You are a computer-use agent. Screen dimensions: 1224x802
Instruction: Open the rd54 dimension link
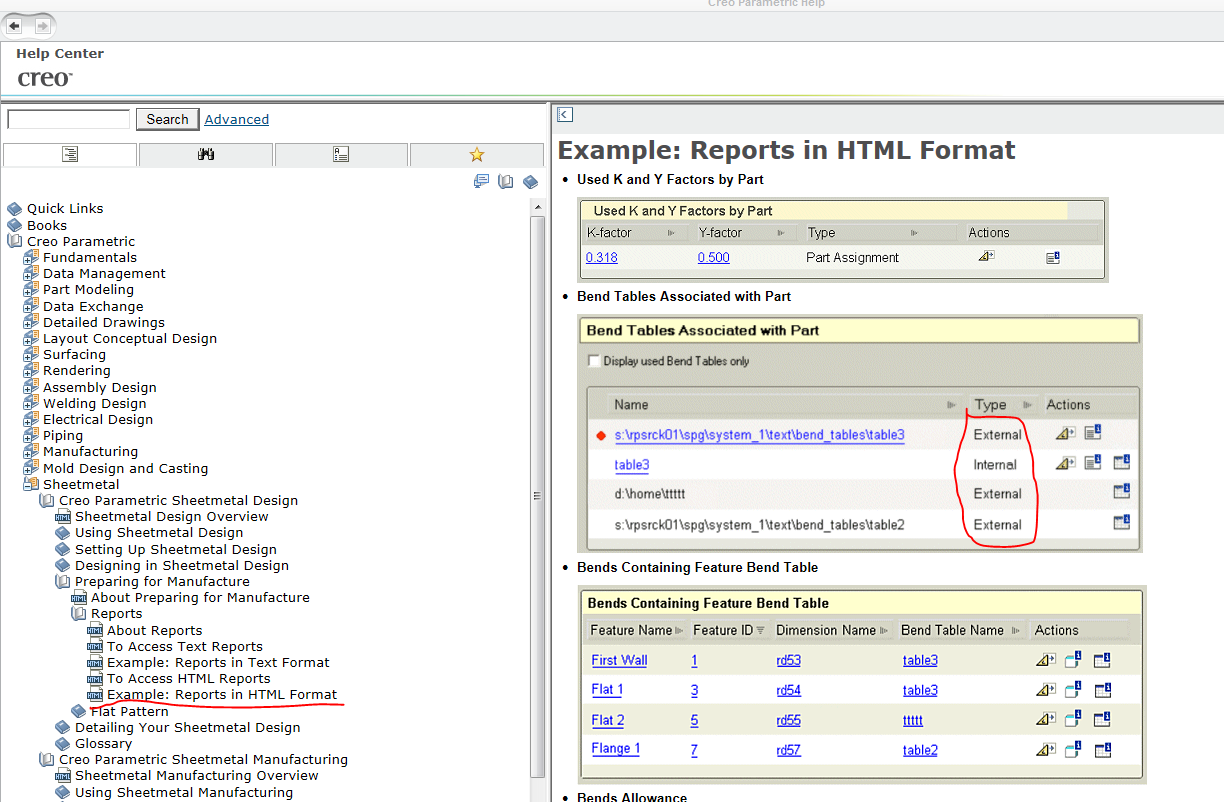[x=788, y=690]
